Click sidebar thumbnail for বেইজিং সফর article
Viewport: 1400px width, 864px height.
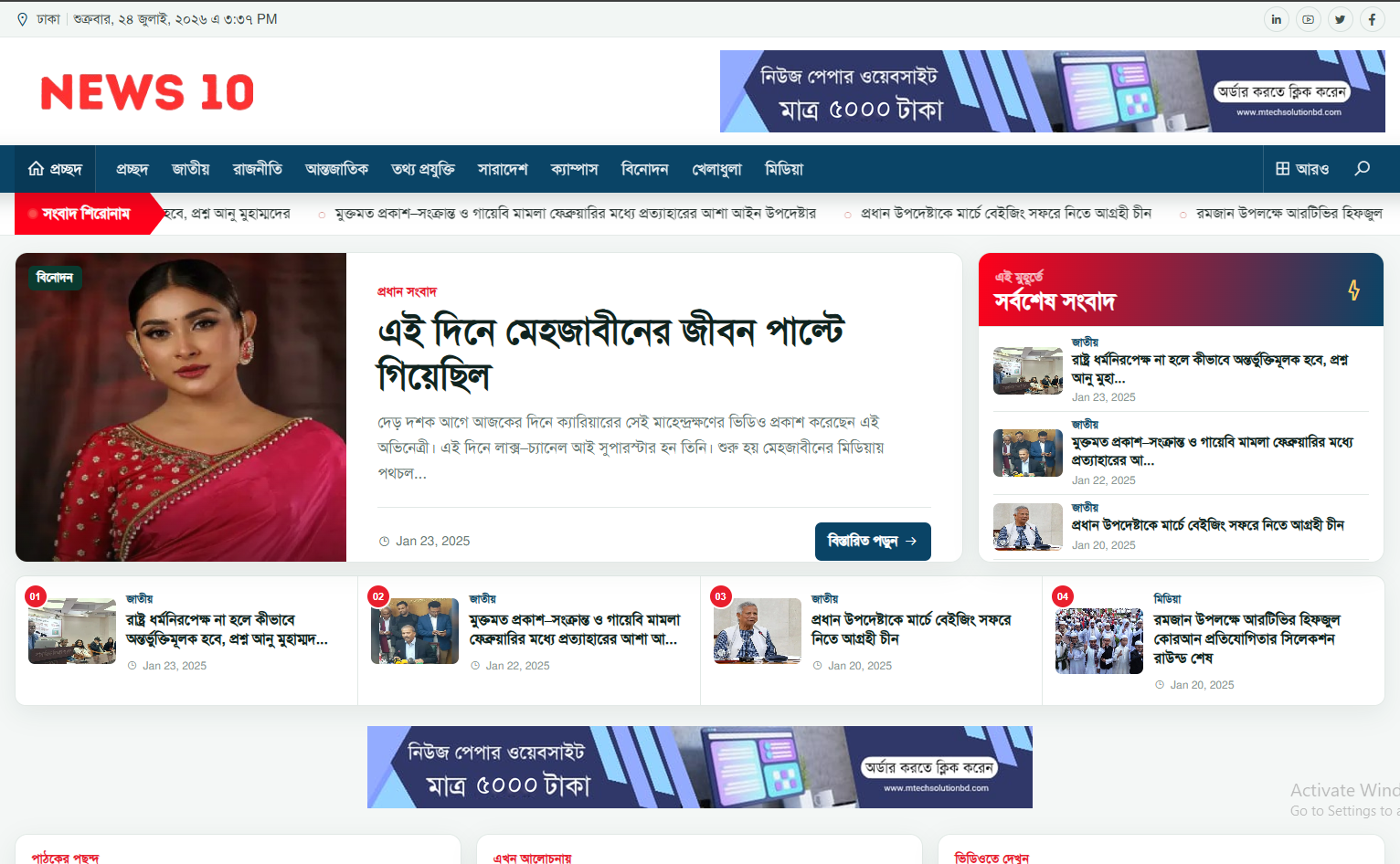pos(1028,527)
